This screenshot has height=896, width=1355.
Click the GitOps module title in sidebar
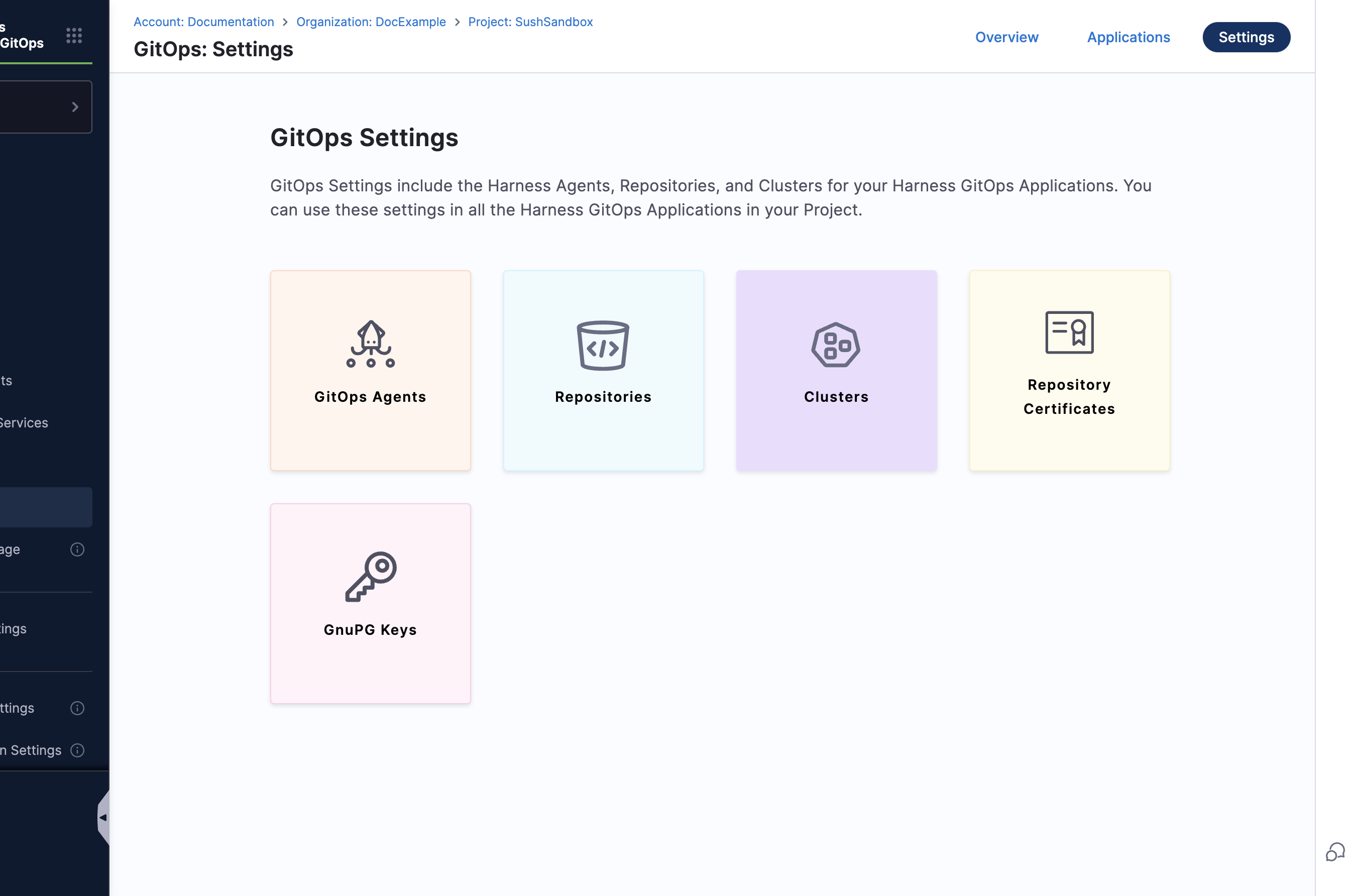pos(22,43)
